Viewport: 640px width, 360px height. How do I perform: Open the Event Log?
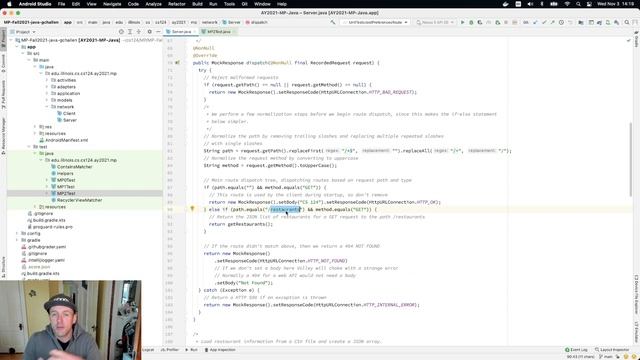click(x=576, y=350)
